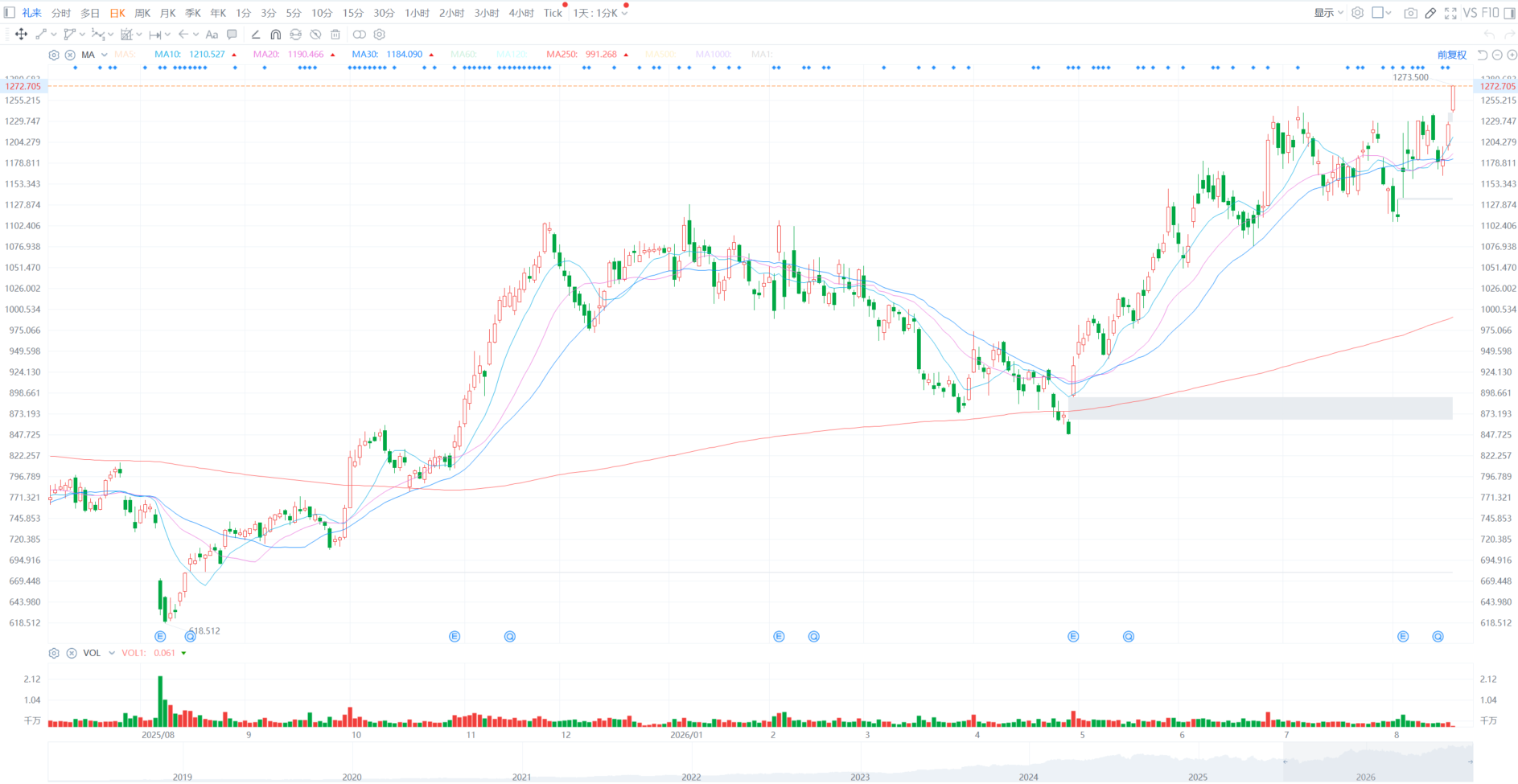The image size is (1518, 784).
Task: Enter fullscreen chart mode
Action: pyautogui.click(x=1450, y=13)
